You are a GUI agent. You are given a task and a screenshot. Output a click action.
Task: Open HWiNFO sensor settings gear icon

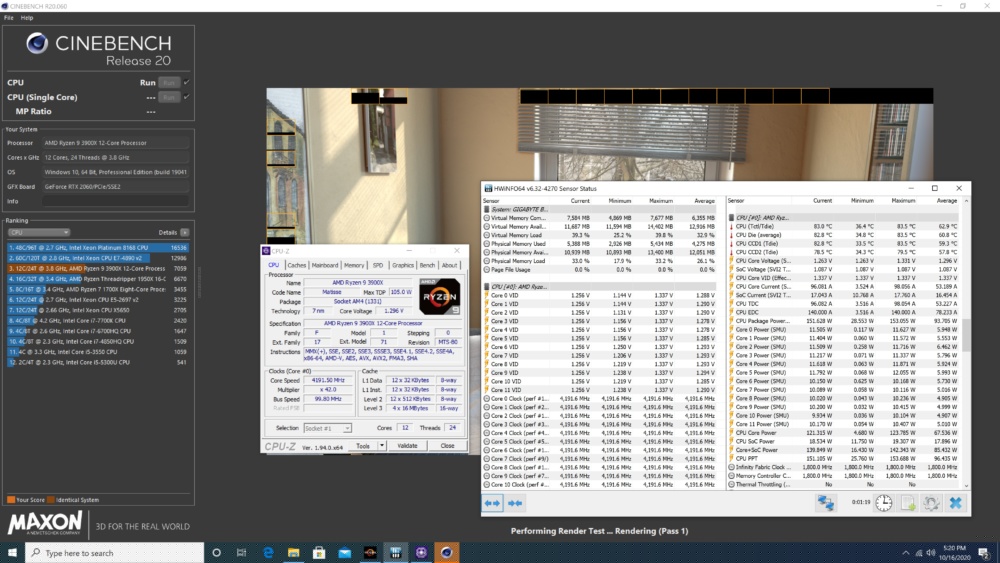[931, 502]
